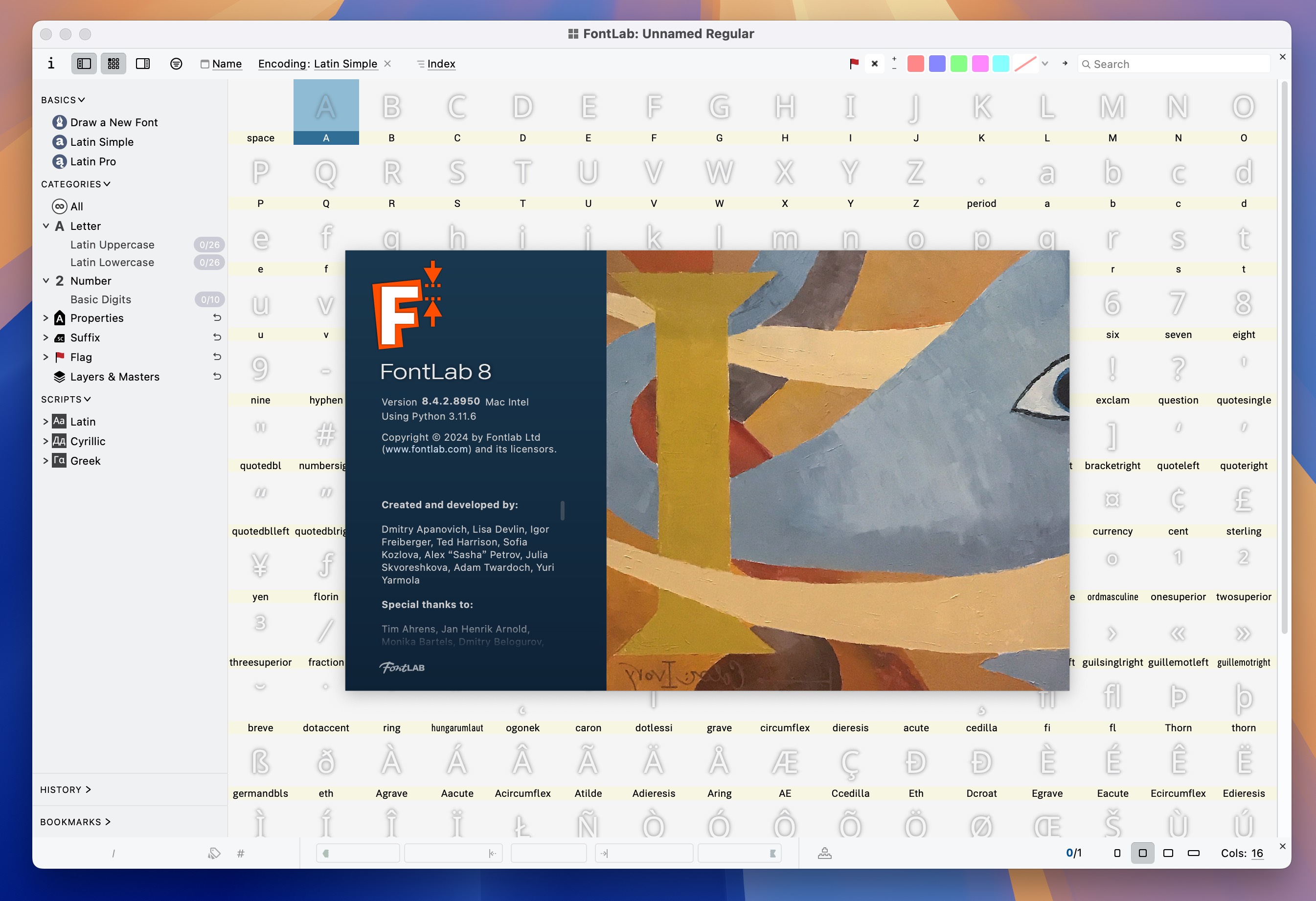1316x901 pixels.
Task: Select the square cell size button
Action: 1143,854
